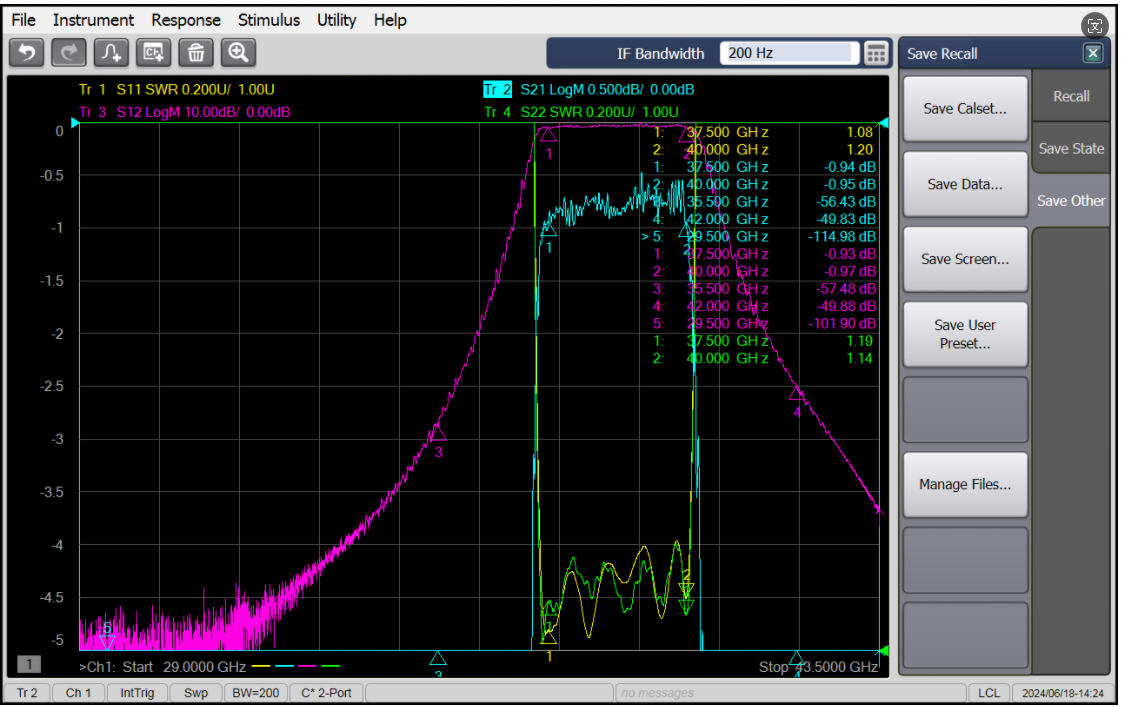Click the IF Bandwidth 200 Hz field
Viewport: 1121px width, 707px height.
(x=789, y=53)
